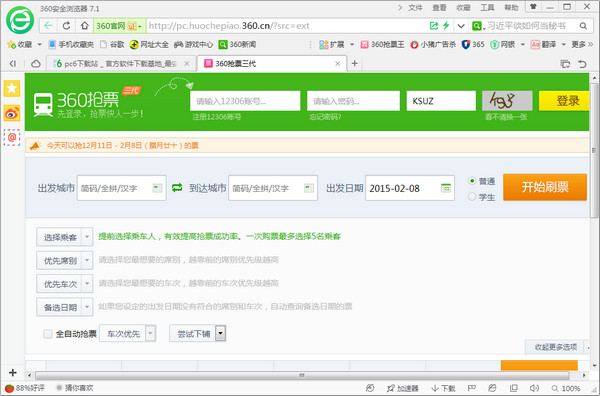Open a new browser tab with plus
Viewport: 600px width, 396px height.
355,64
